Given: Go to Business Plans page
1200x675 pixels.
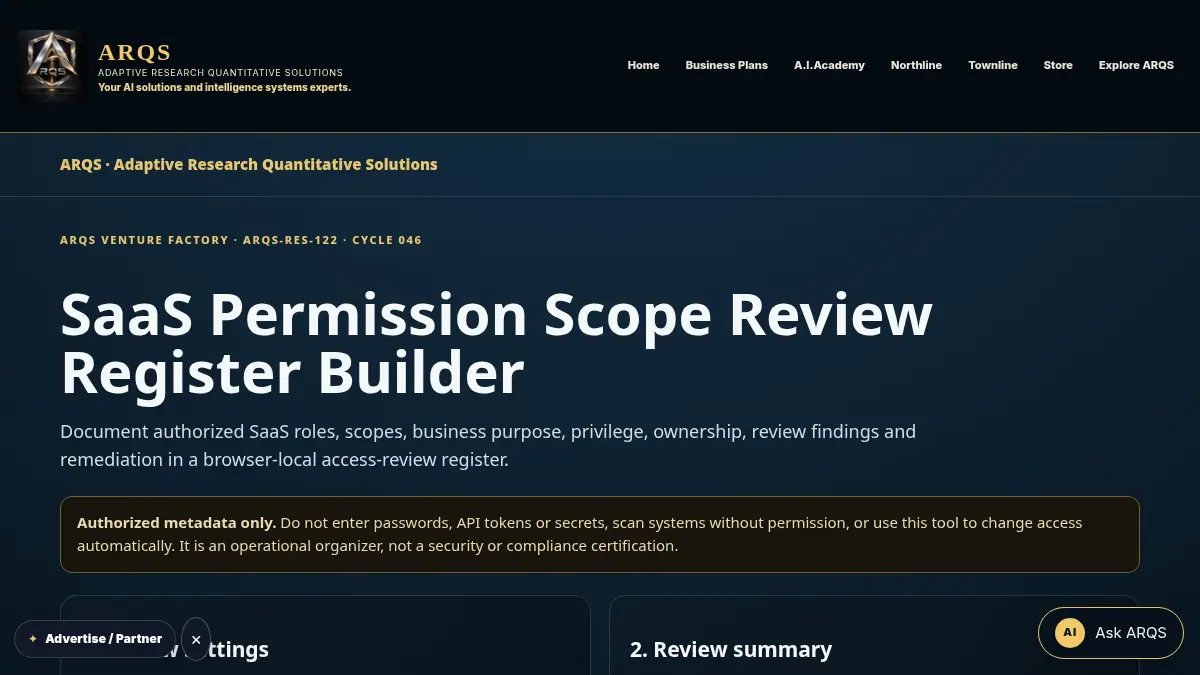Looking at the screenshot, I should 726,65.
